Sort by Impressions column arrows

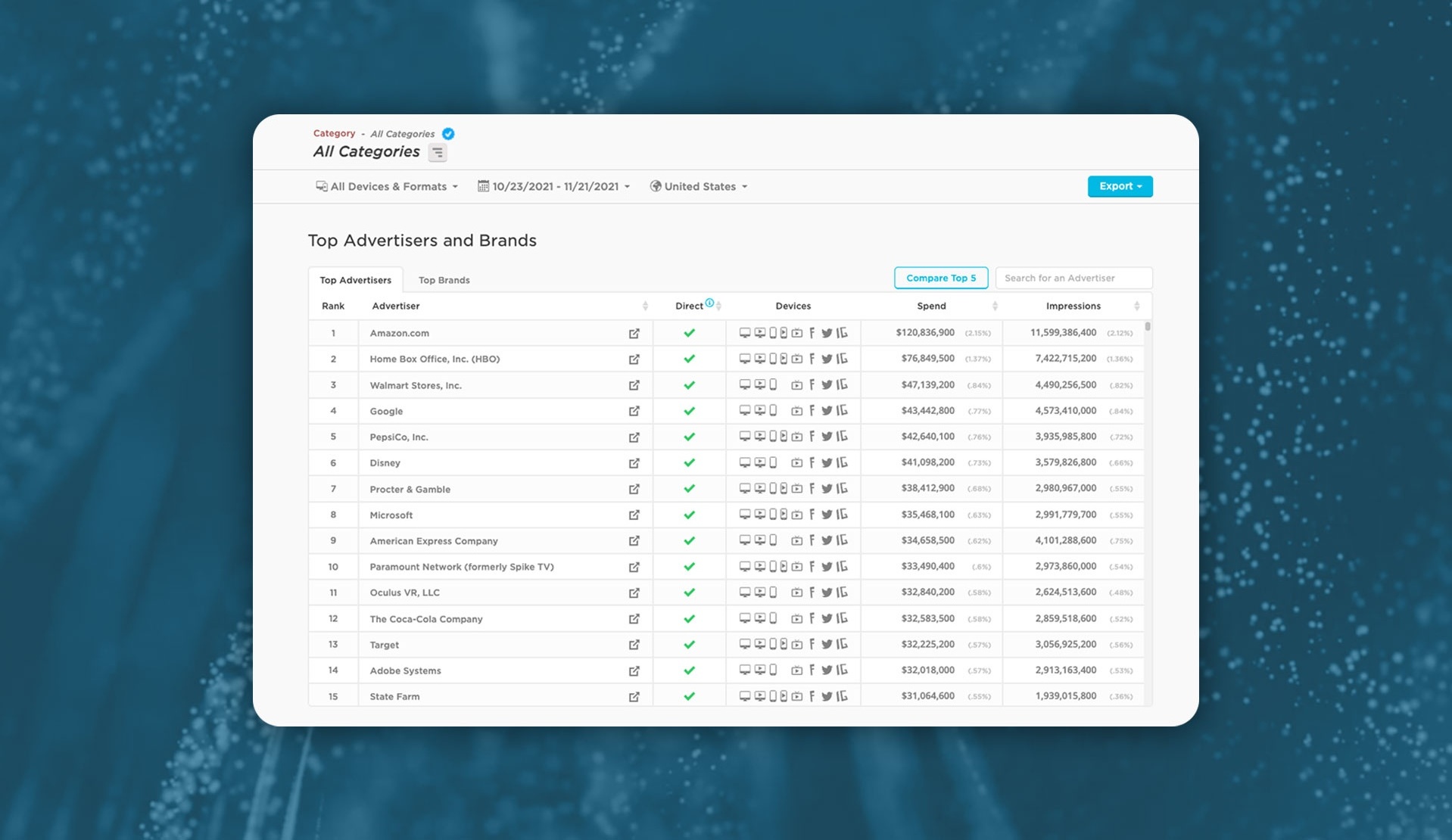(1136, 306)
